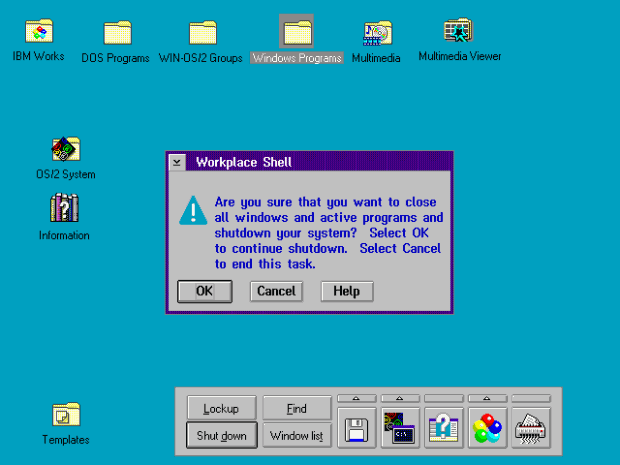Open the Workplace Shell system menu button

[177, 163]
